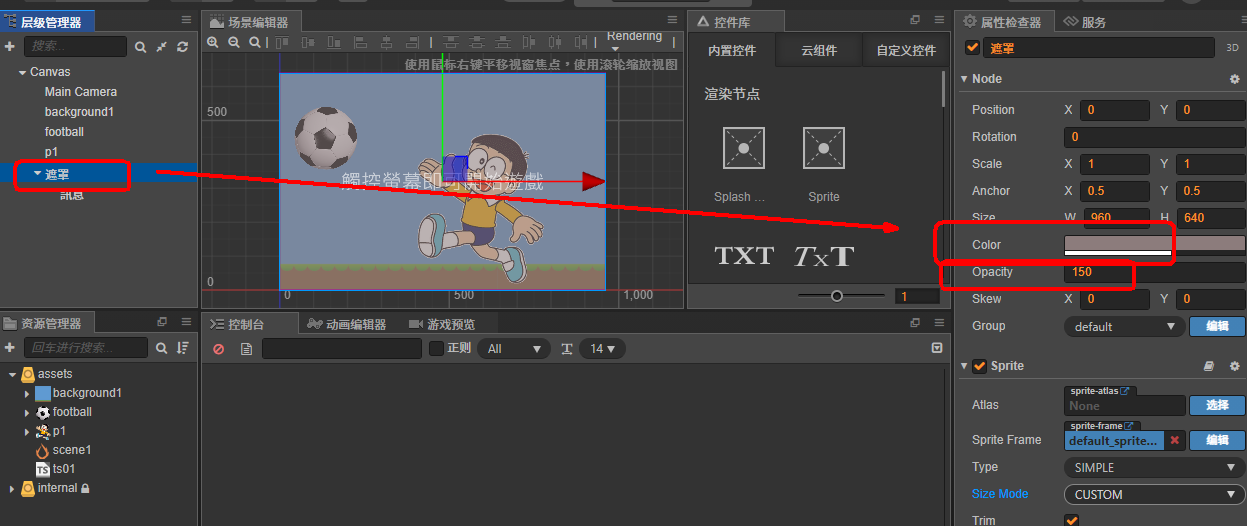This screenshot has width=1247, height=526.
Task: Click the collapse icon at console right edge
Action: tap(936, 348)
